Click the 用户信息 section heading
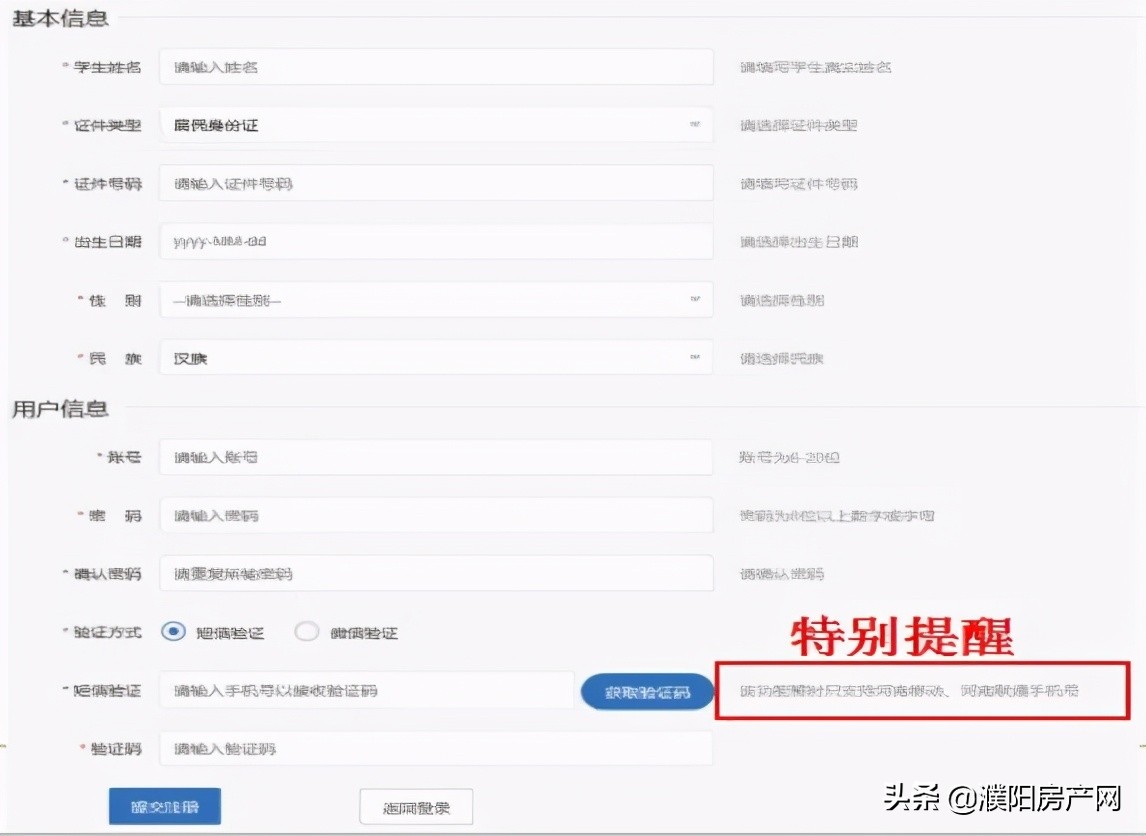The image size is (1146, 836). (x=61, y=408)
